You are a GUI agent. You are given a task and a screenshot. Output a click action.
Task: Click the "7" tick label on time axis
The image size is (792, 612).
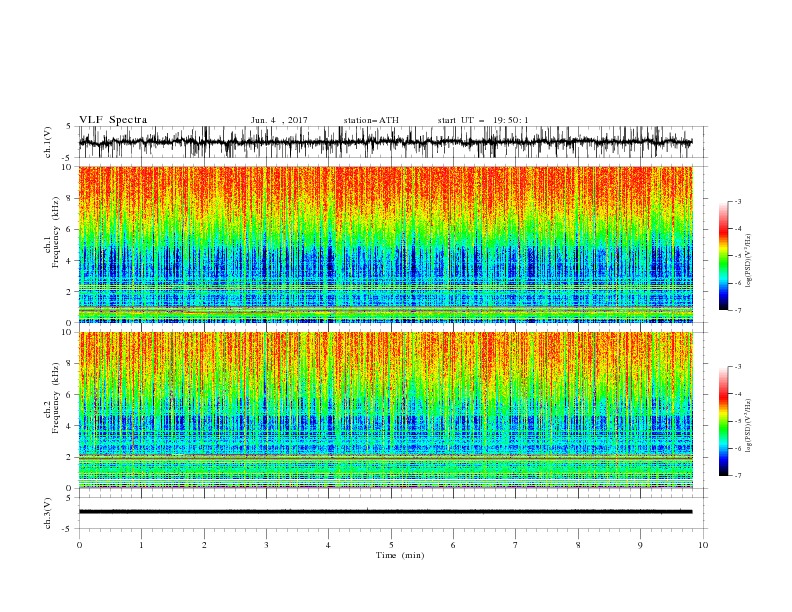pos(516,545)
